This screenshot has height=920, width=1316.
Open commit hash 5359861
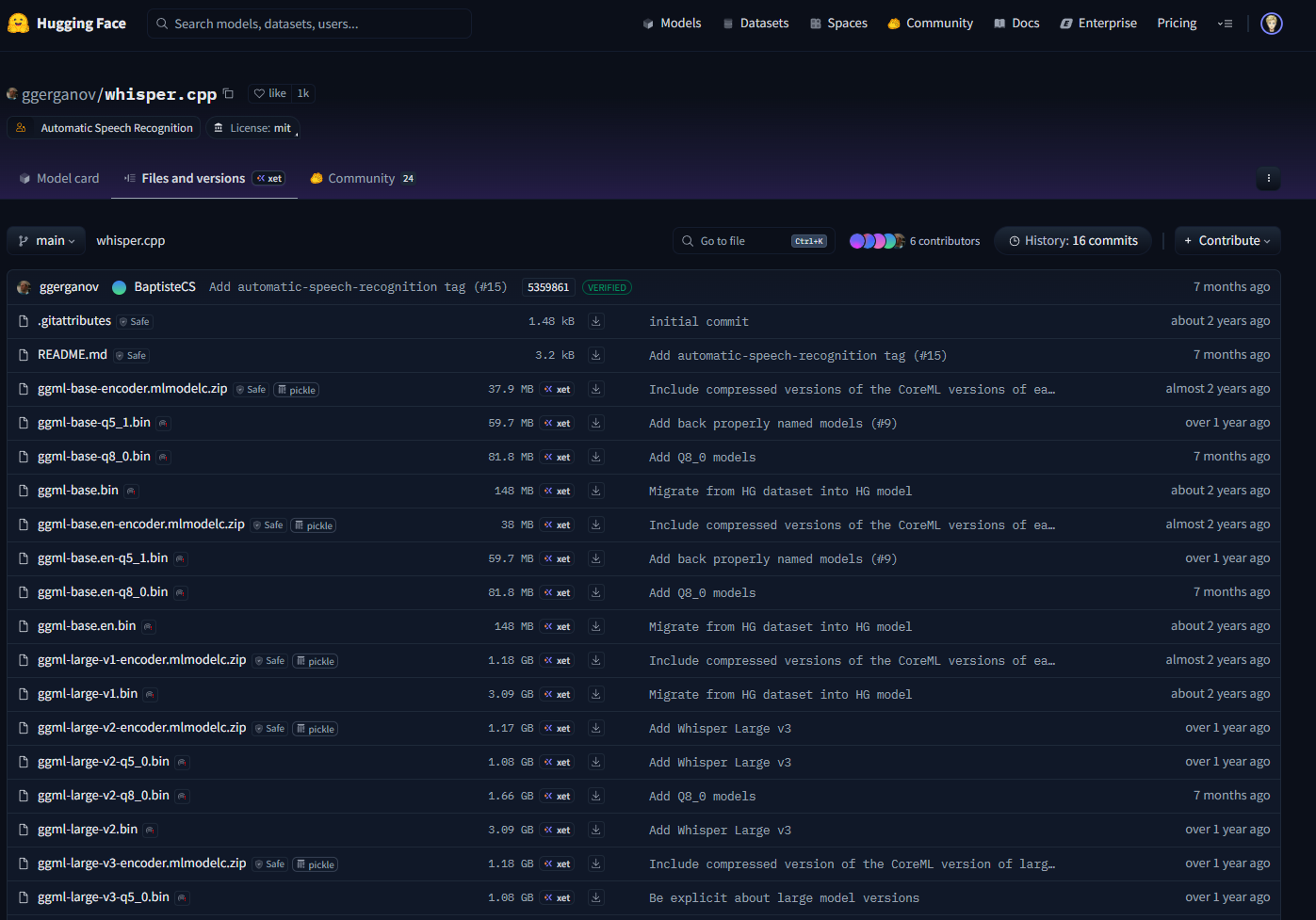coord(548,287)
